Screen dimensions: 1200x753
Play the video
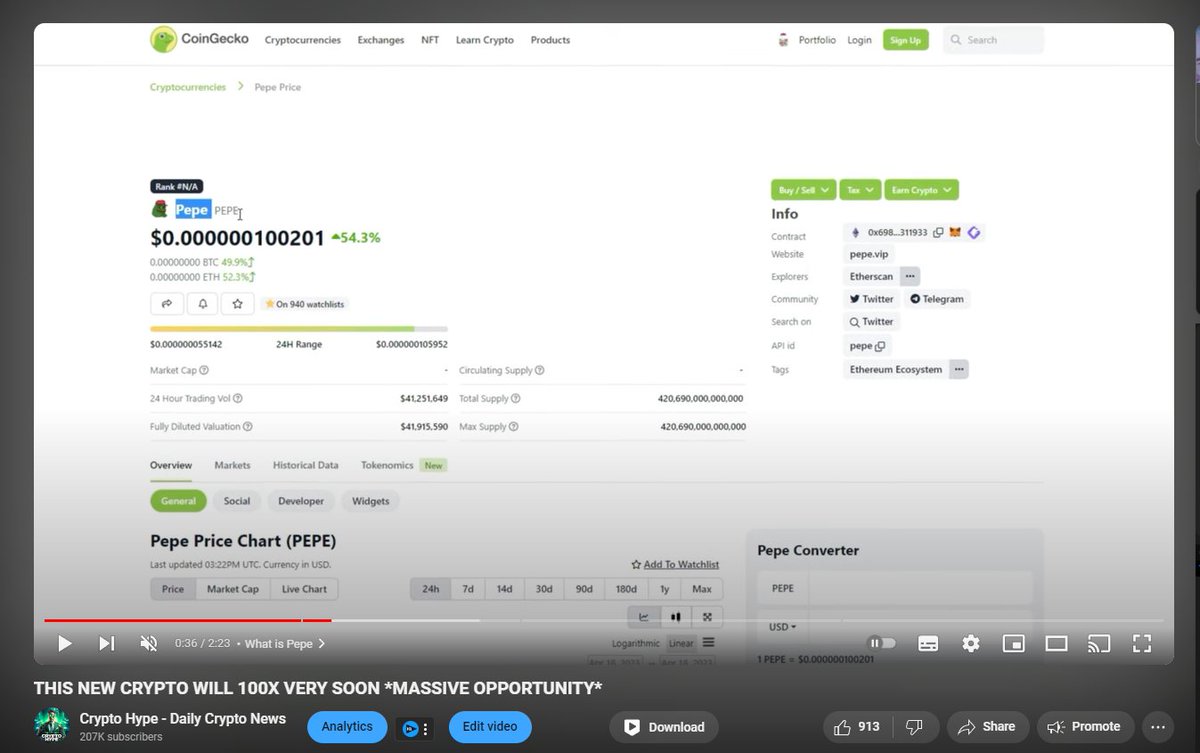64,643
